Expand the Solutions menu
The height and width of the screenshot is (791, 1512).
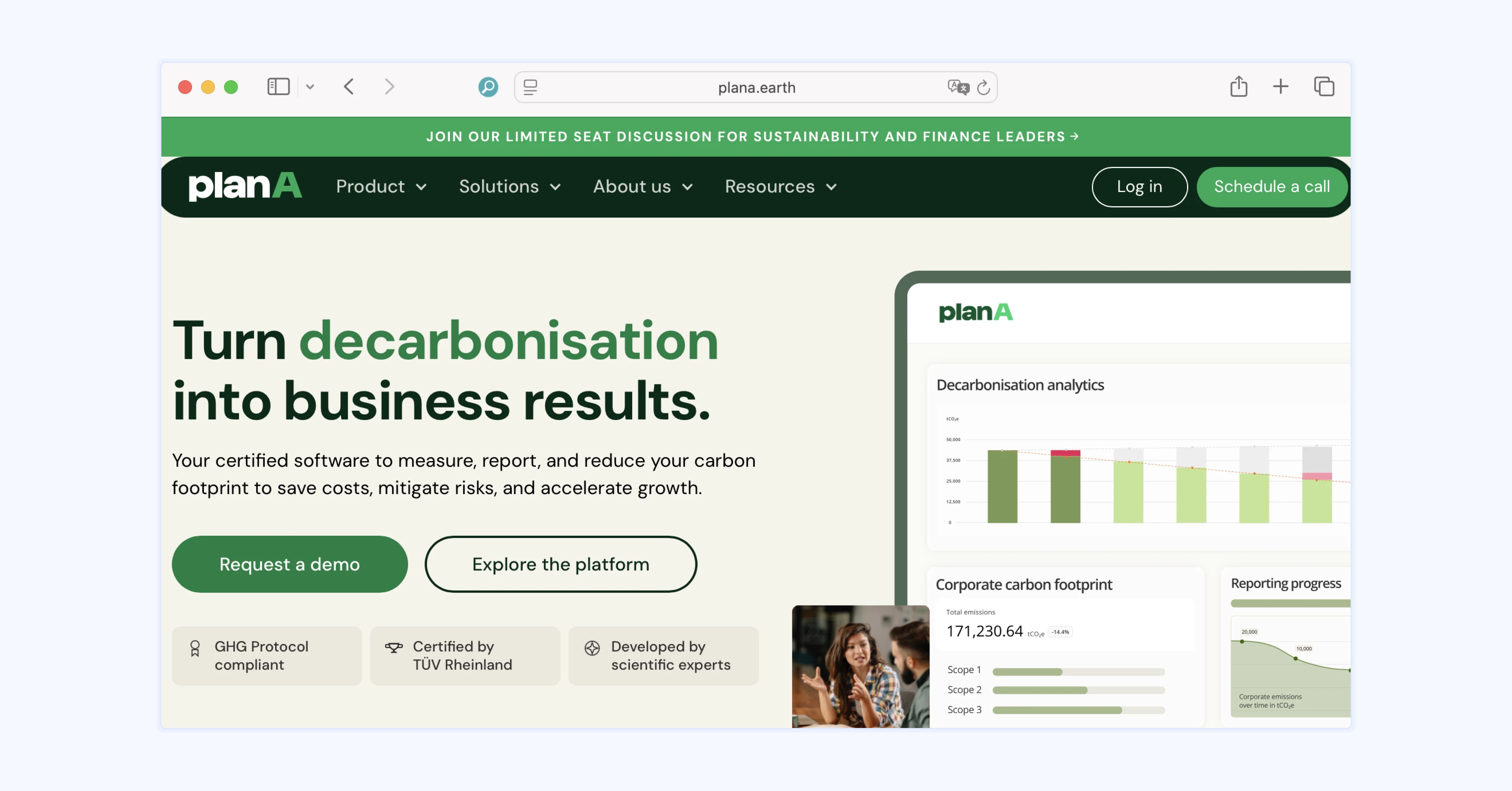[x=509, y=187]
